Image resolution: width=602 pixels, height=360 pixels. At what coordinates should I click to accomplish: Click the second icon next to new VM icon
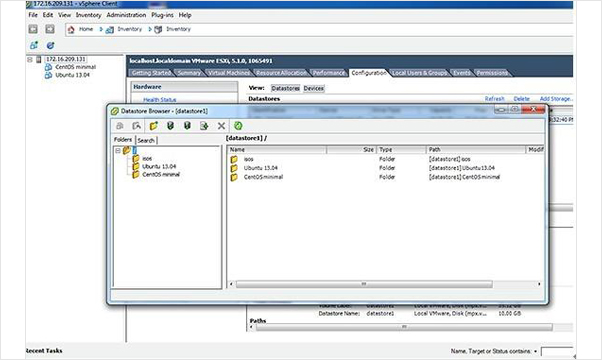50,45
